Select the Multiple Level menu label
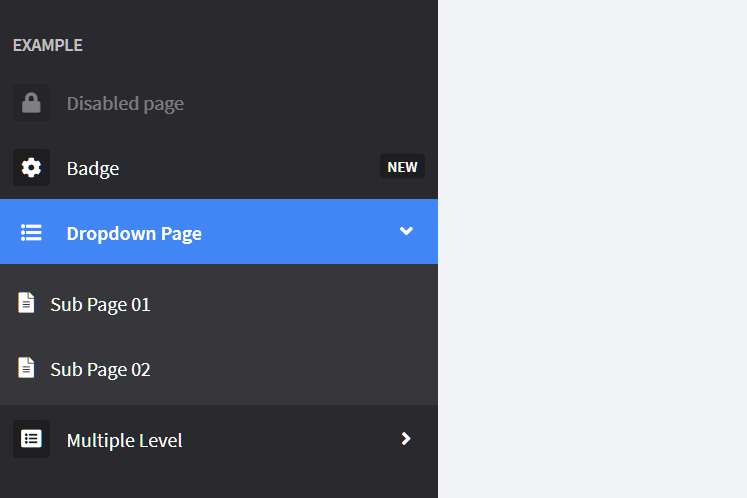The image size is (747, 498). coord(124,440)
